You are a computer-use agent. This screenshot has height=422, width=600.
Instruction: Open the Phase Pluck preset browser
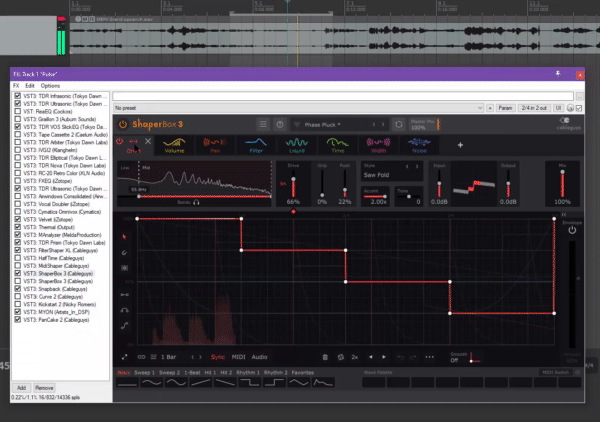click(x=323, y=125)
